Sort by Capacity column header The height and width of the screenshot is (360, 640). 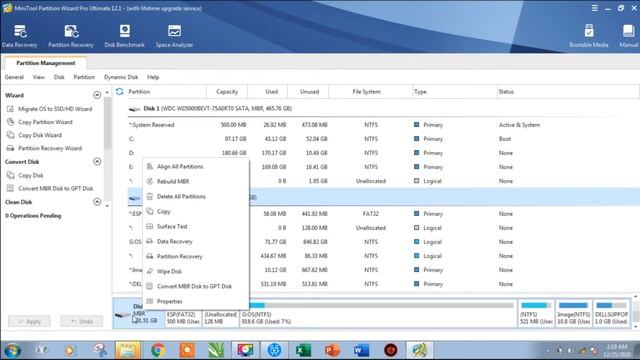[227, 91]
